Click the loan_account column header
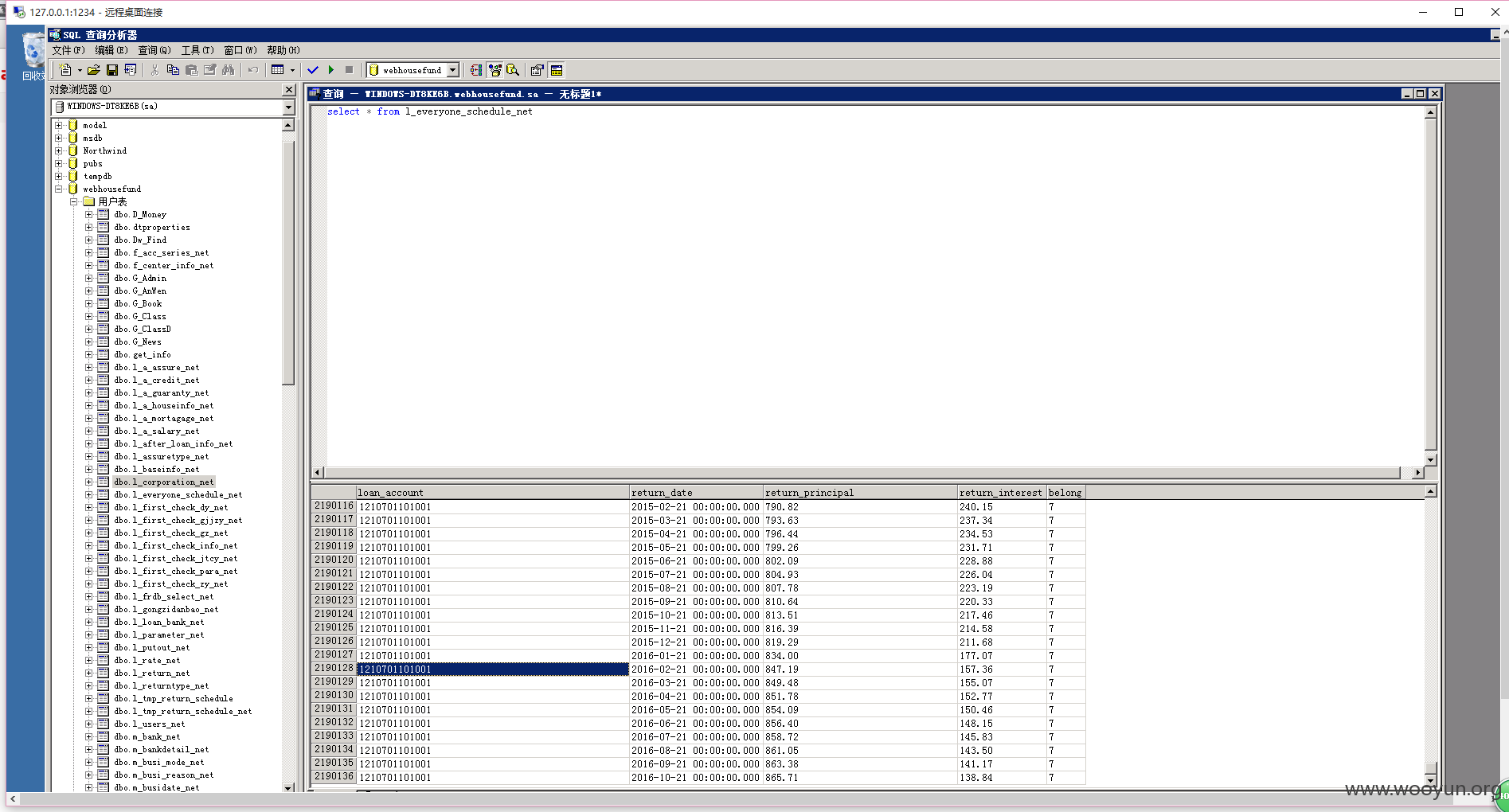Image resolution: width=1509 pixels, height=812 pixels. tap(493, 493)
